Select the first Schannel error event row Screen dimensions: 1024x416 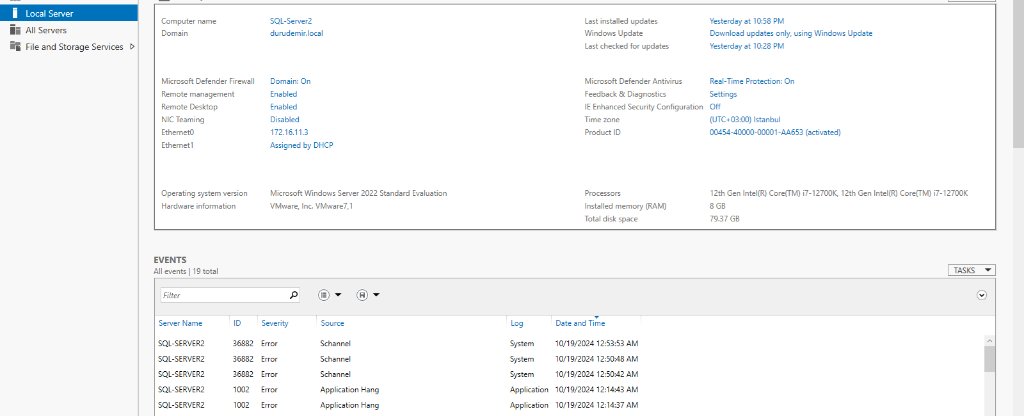pos(400,343)
